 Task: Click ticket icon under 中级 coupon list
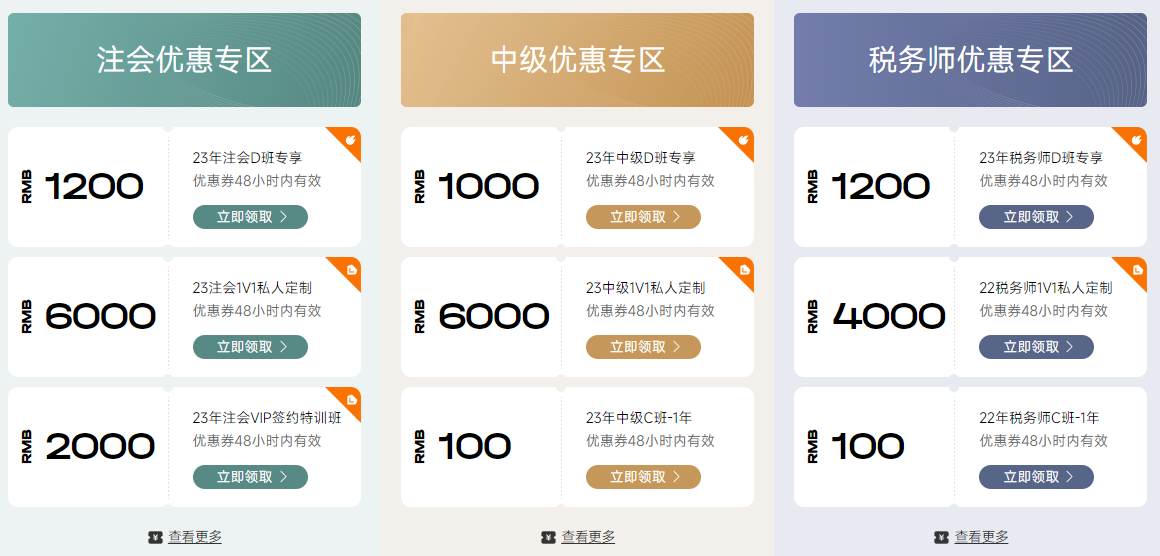[x=548, y=537]
